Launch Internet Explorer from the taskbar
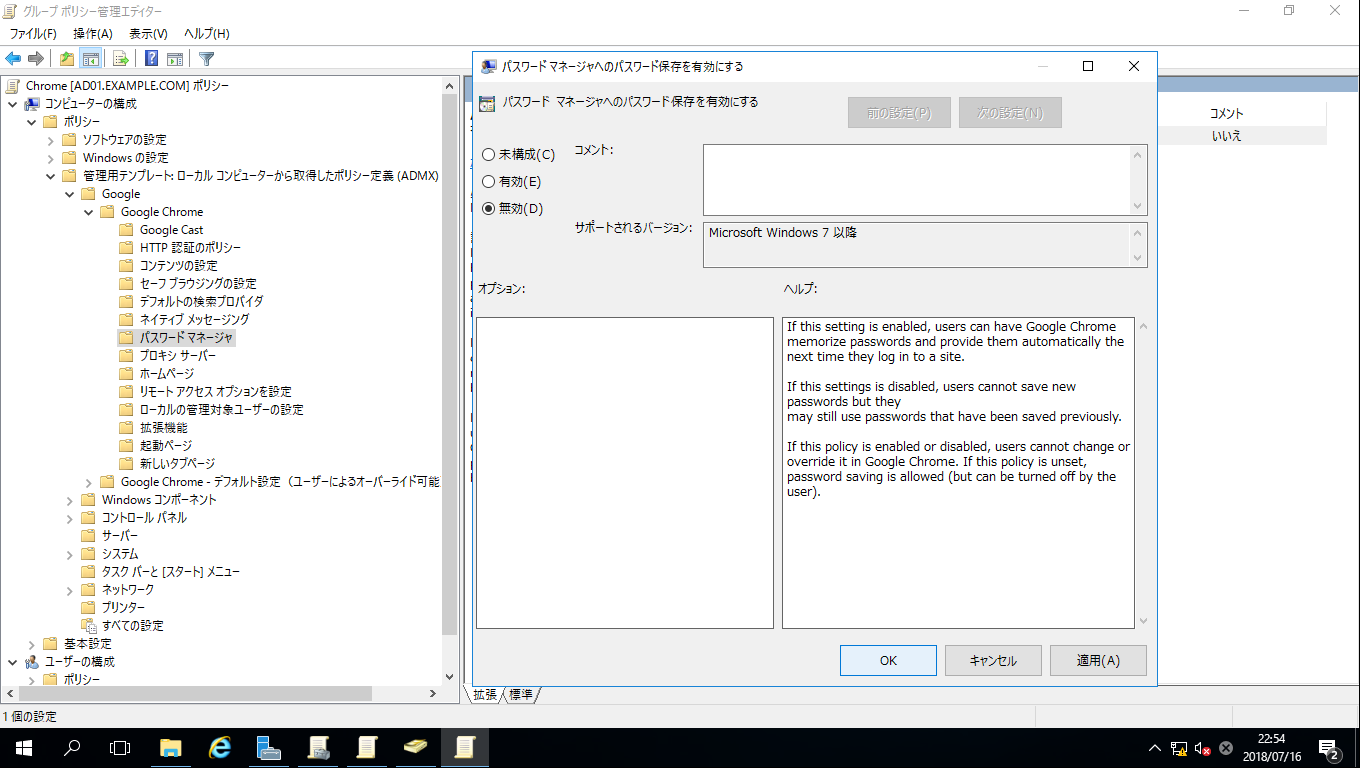1360x768 pixels. pyautogui.click(x=220, y=748)
